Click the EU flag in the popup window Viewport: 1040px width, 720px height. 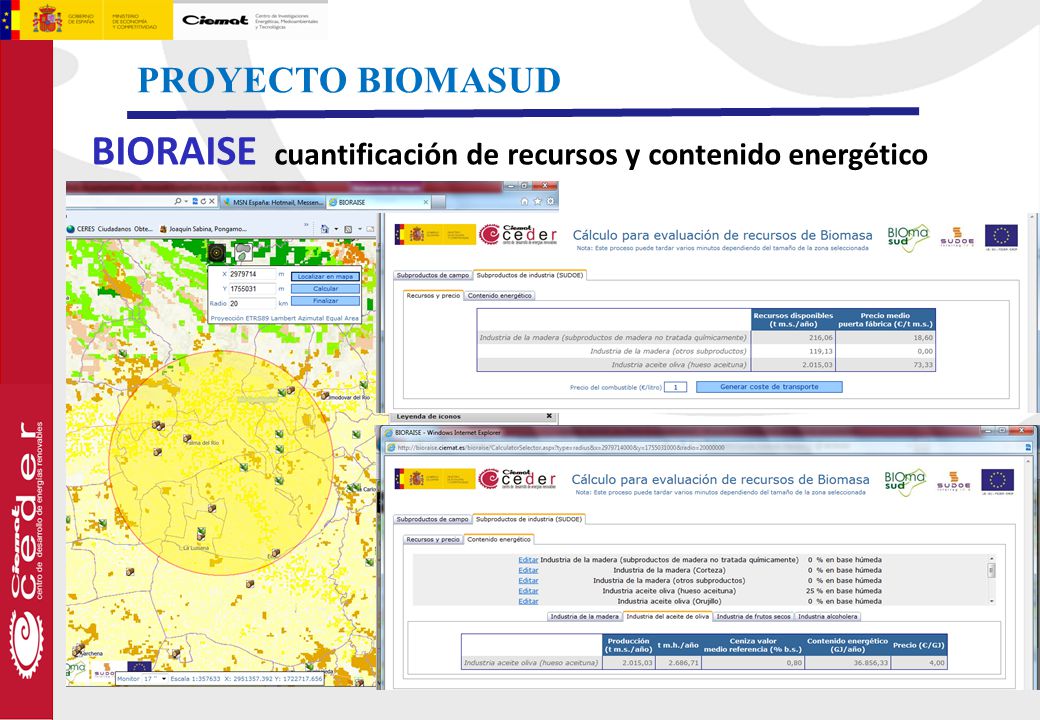coord(998,480)
